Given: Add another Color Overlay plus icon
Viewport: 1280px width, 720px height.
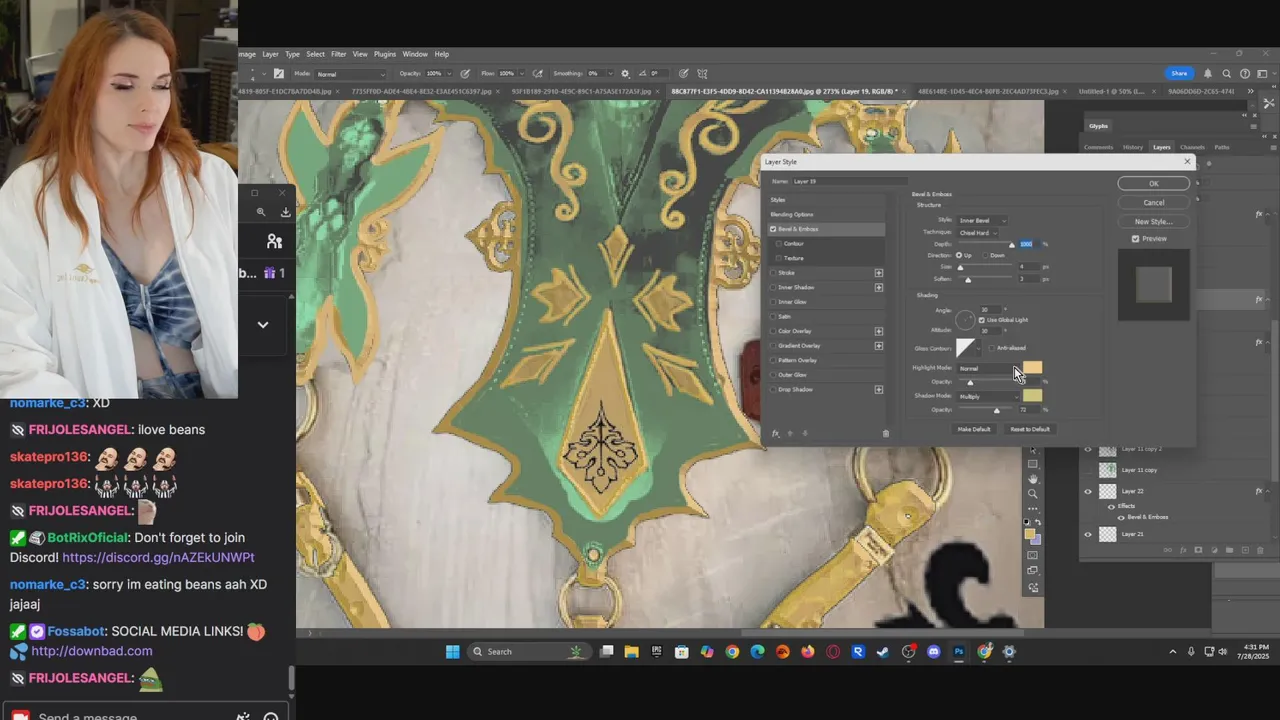Looking at the screenshot, I should click(878, 331).
